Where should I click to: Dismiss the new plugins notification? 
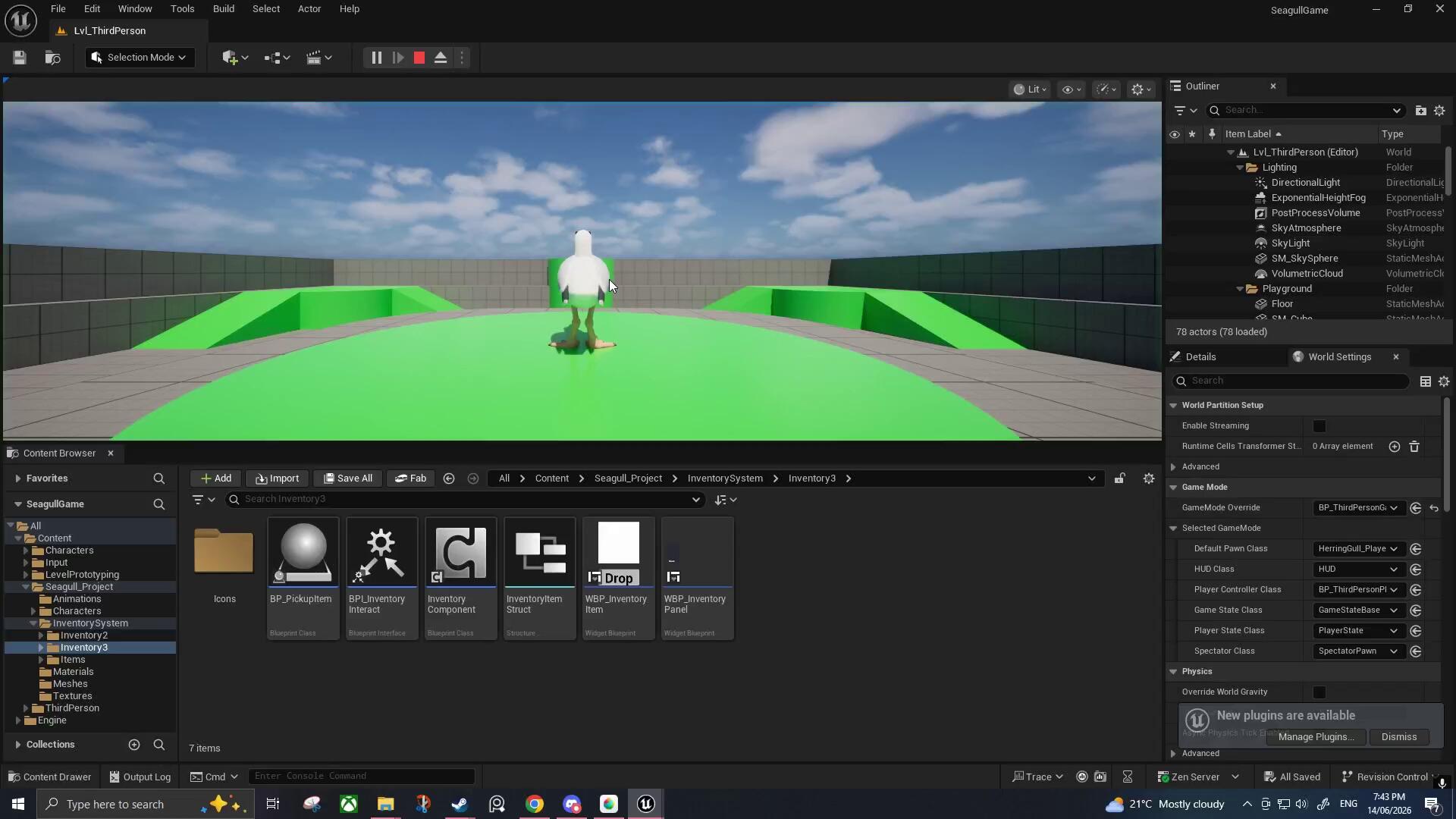tap(1398, 737)
